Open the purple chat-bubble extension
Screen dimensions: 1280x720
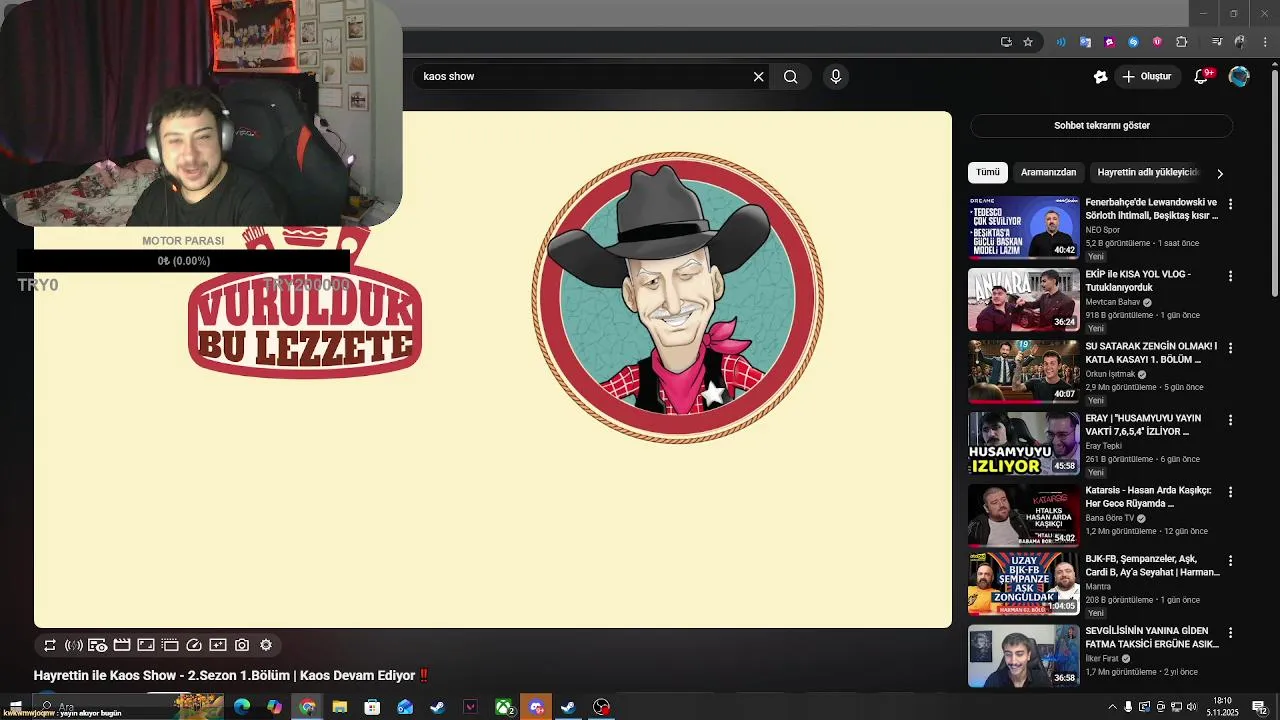click(1109, 42)
